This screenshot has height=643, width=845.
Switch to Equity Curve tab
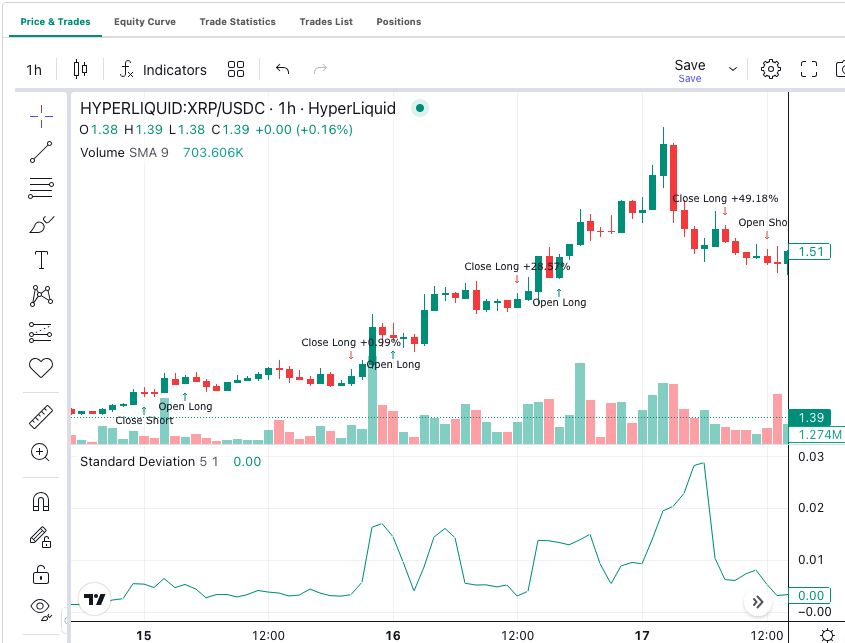coord(145,22)
